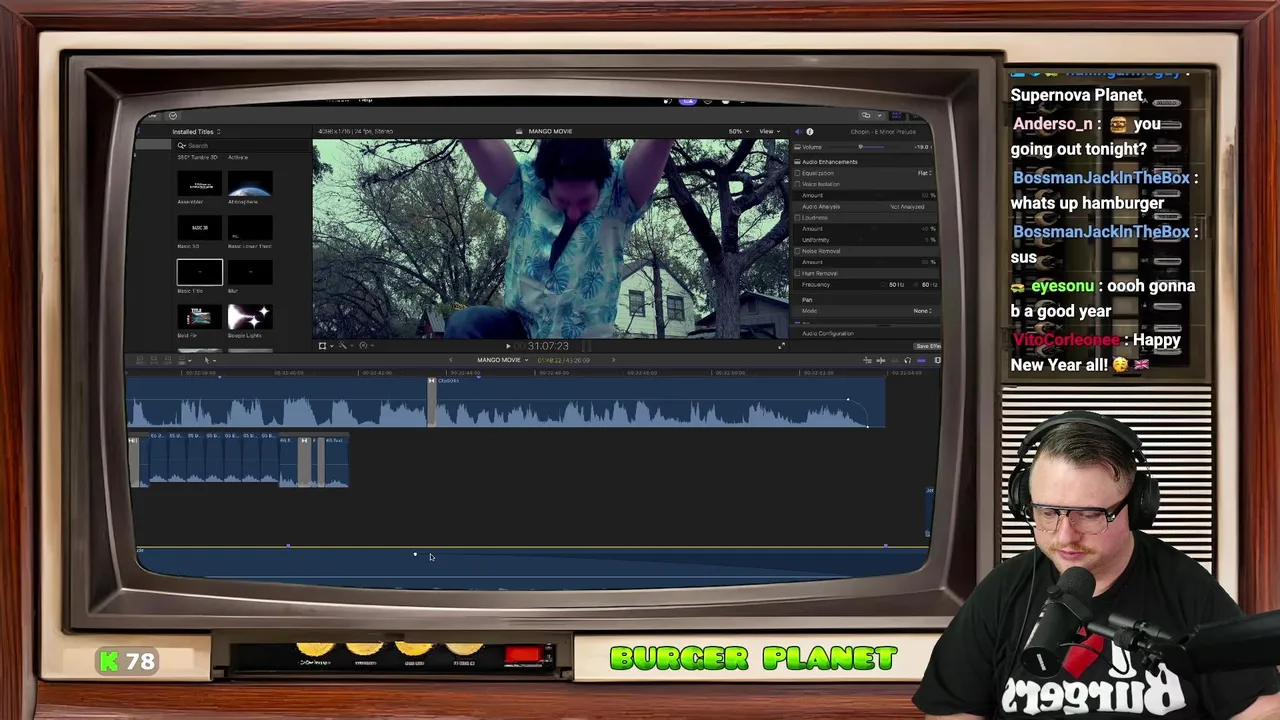This screenshot has height=720, width=1280.
Task: Select the Basic Lower Third thumbnail
Action: [x=249, y=228]
